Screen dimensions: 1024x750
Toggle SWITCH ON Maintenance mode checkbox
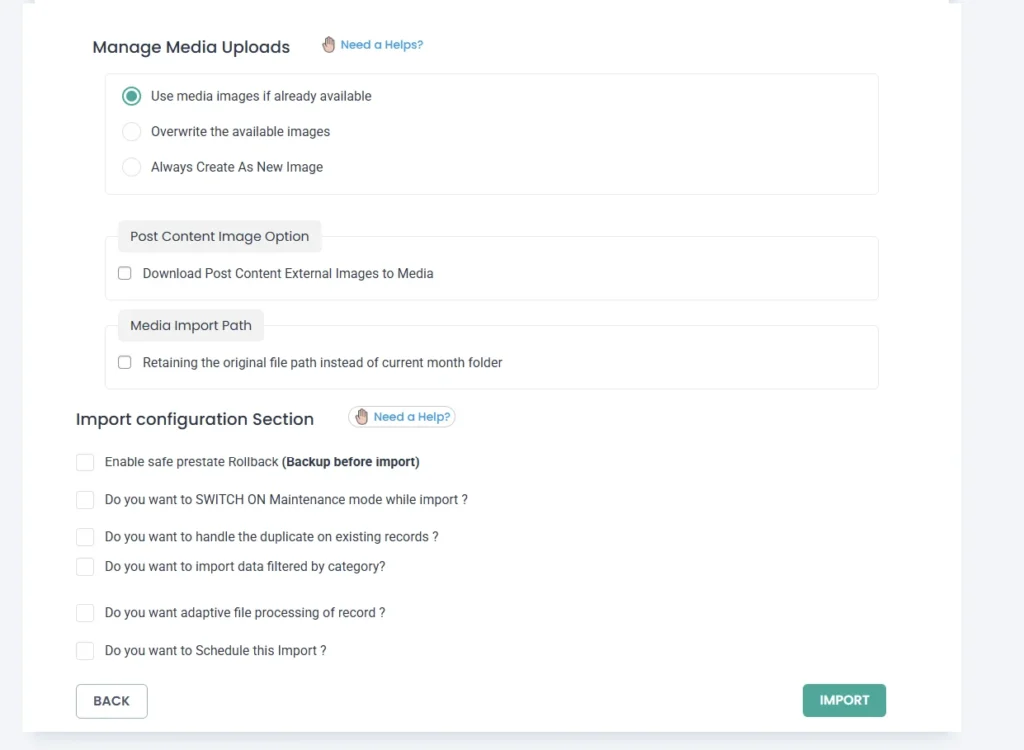(x=85, y=500)
